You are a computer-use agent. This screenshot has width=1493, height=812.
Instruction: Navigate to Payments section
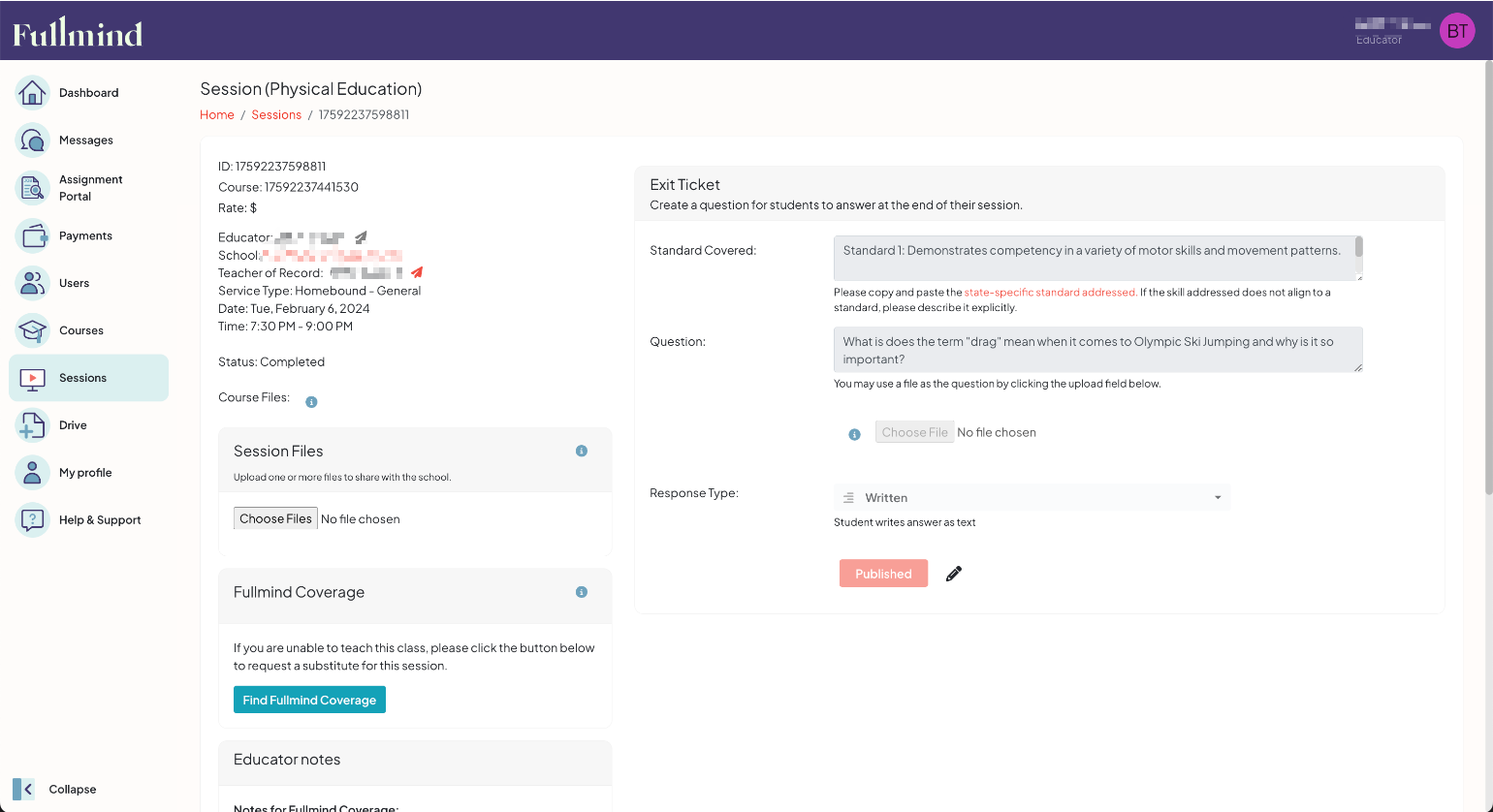tap(85, 235)
